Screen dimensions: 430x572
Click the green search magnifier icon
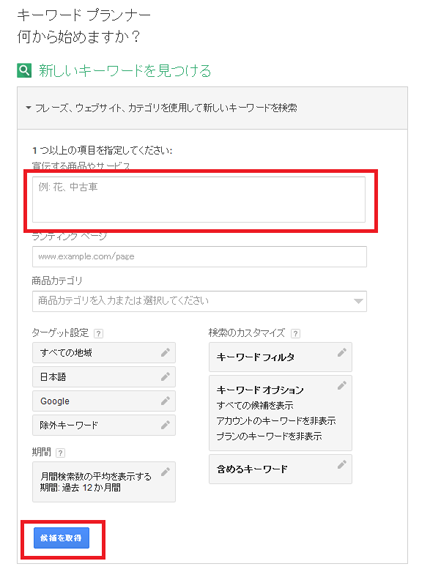tap(24, 70)
